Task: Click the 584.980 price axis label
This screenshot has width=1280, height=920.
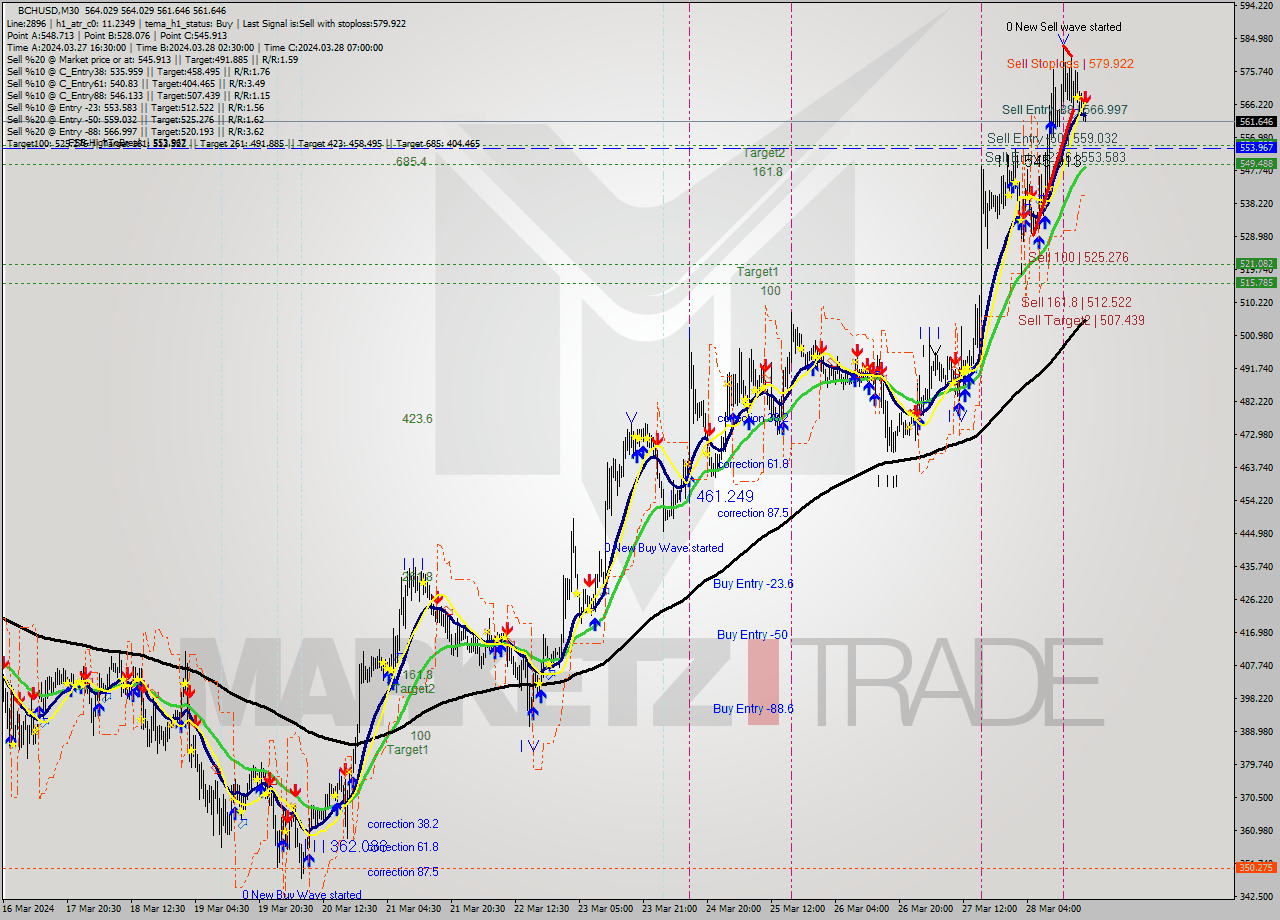Action: point(1257,39)
